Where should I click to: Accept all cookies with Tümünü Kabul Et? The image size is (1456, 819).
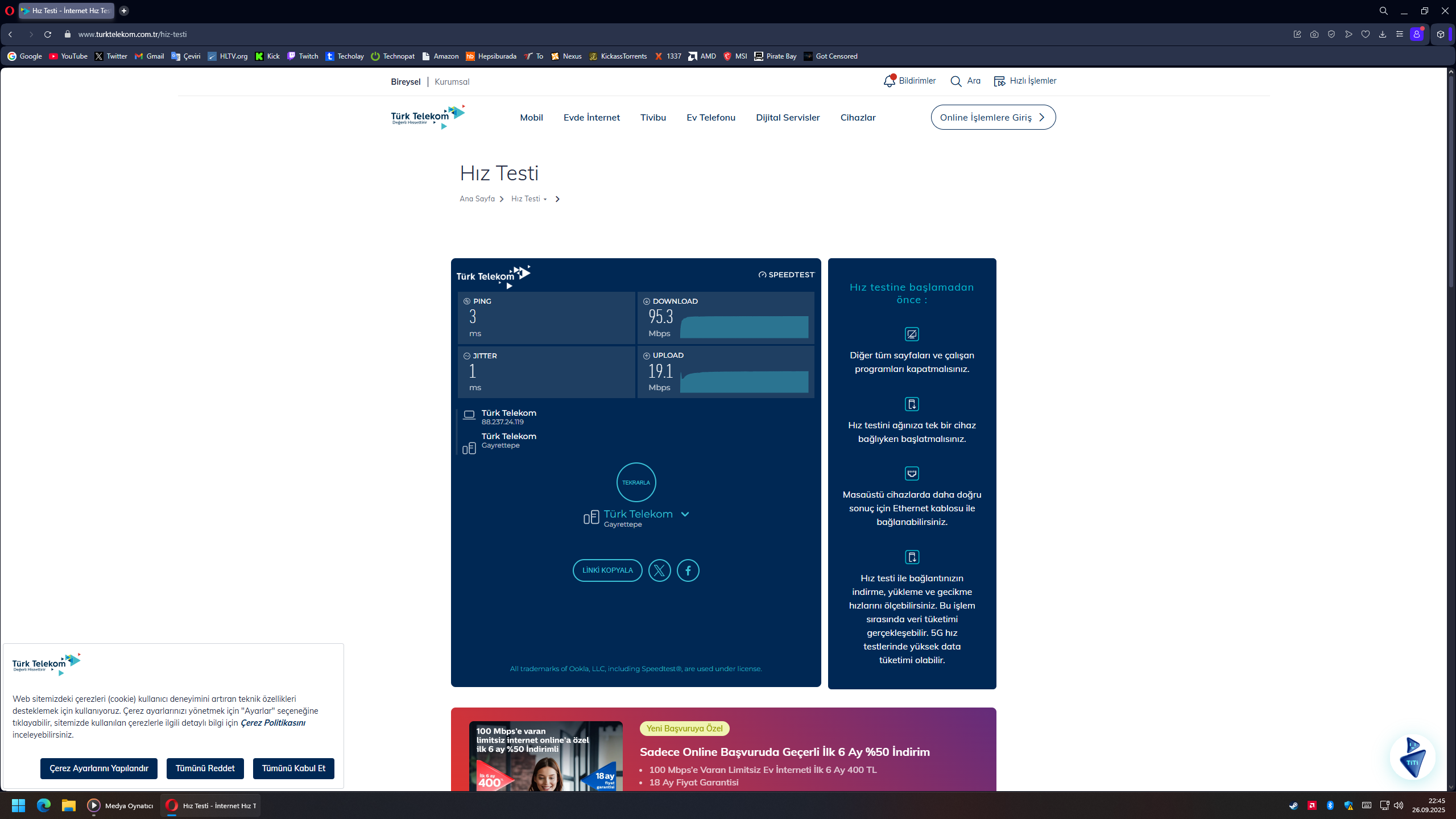293,768
